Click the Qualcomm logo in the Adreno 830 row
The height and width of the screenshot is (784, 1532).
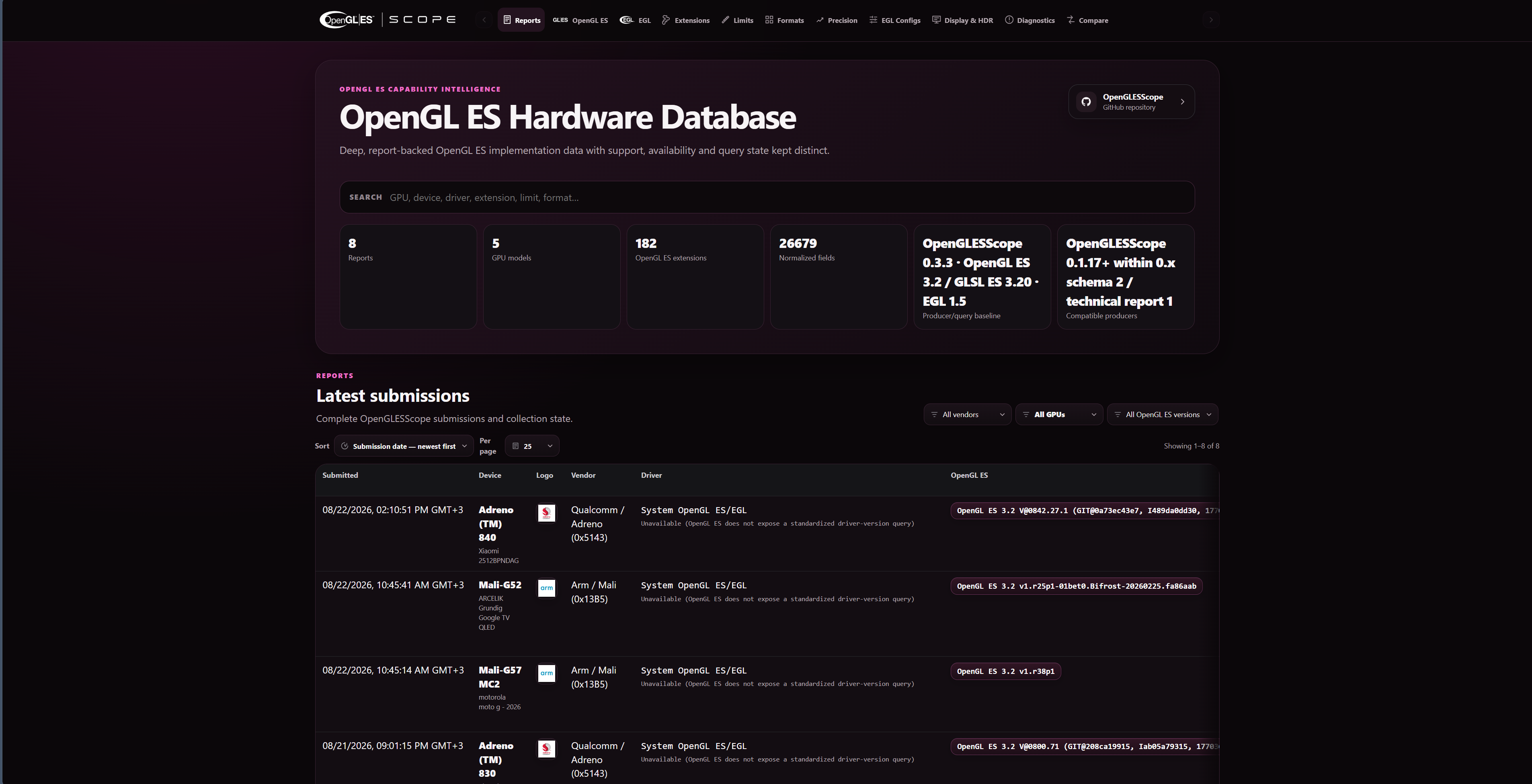(547, 749)
